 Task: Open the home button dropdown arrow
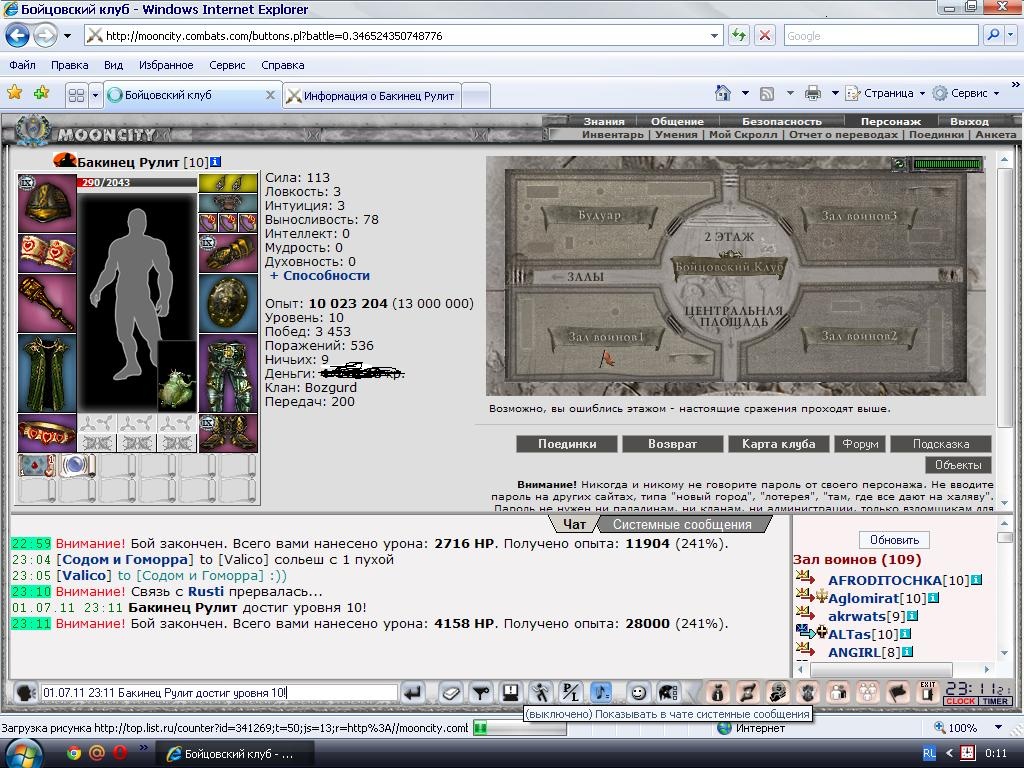pyautogui.click(x=745, y=93)
